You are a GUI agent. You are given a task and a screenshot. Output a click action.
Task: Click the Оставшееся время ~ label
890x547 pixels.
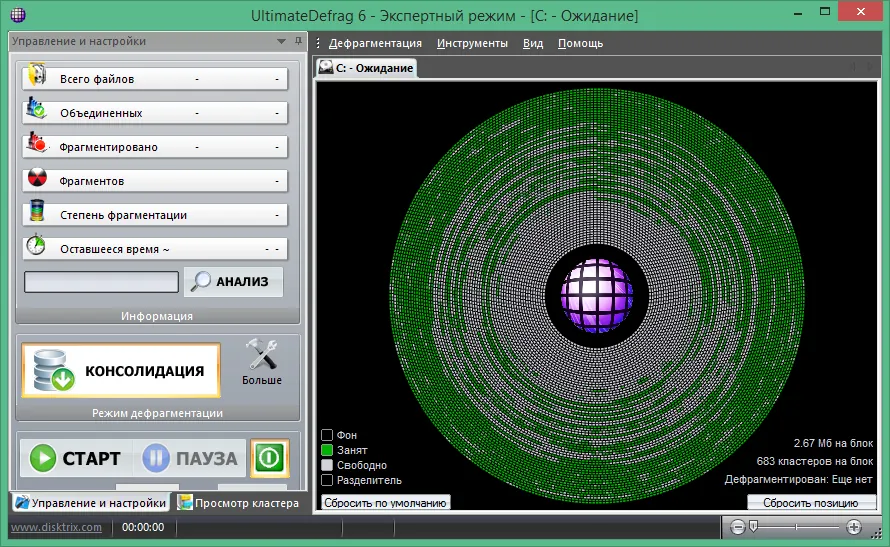(115, 249)
